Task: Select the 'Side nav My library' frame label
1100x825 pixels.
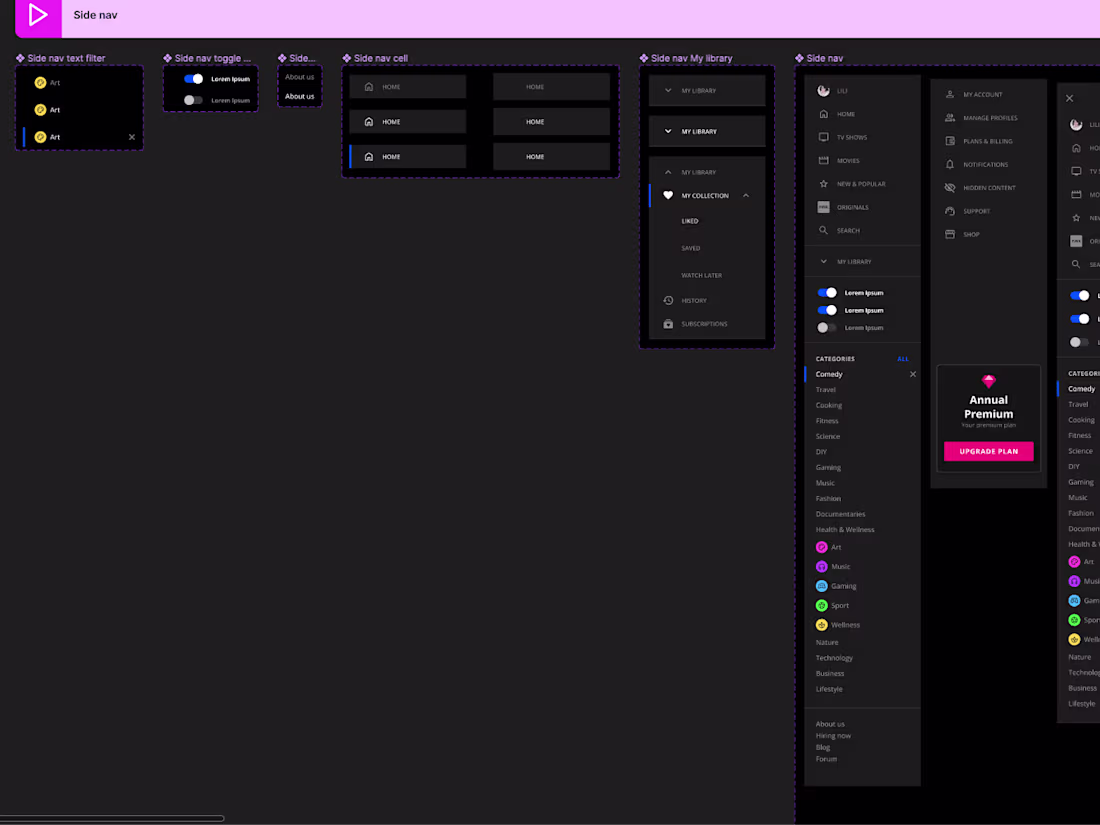Action: [691, 58]
